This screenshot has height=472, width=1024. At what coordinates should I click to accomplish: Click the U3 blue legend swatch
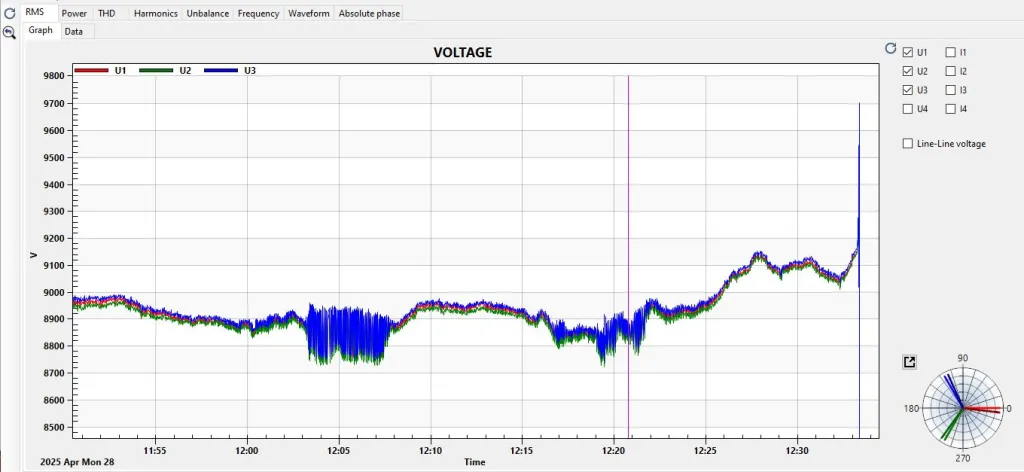(x=221, y=71)
